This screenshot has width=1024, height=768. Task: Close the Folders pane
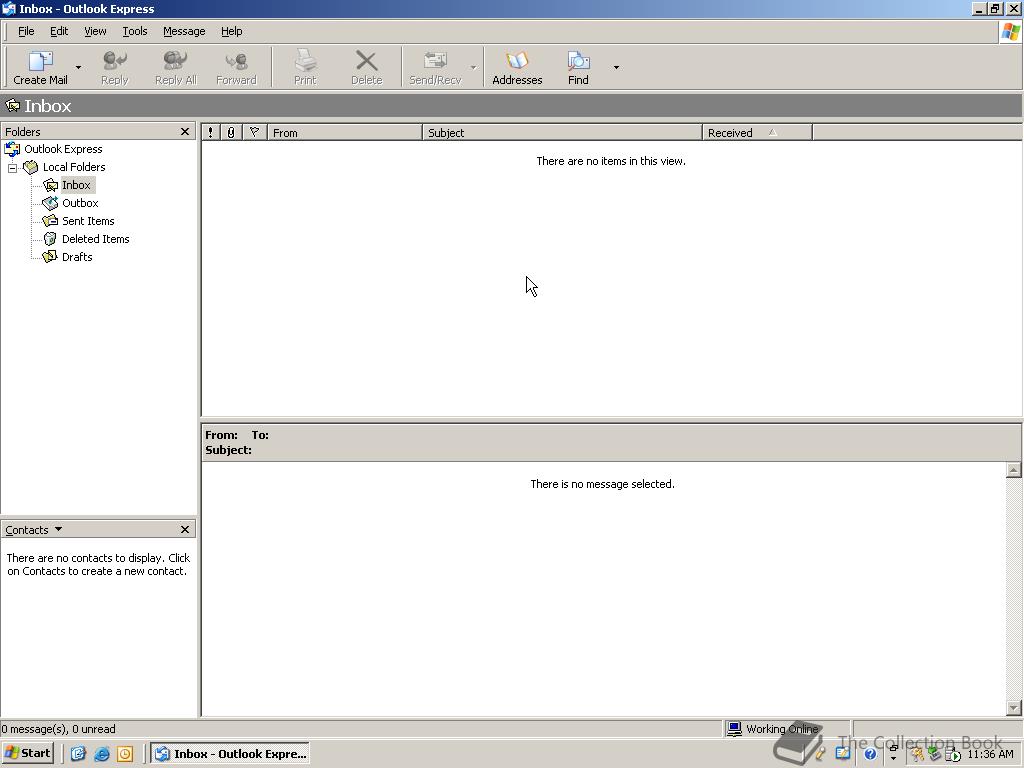pyautogui.click(x=185, y=132)
